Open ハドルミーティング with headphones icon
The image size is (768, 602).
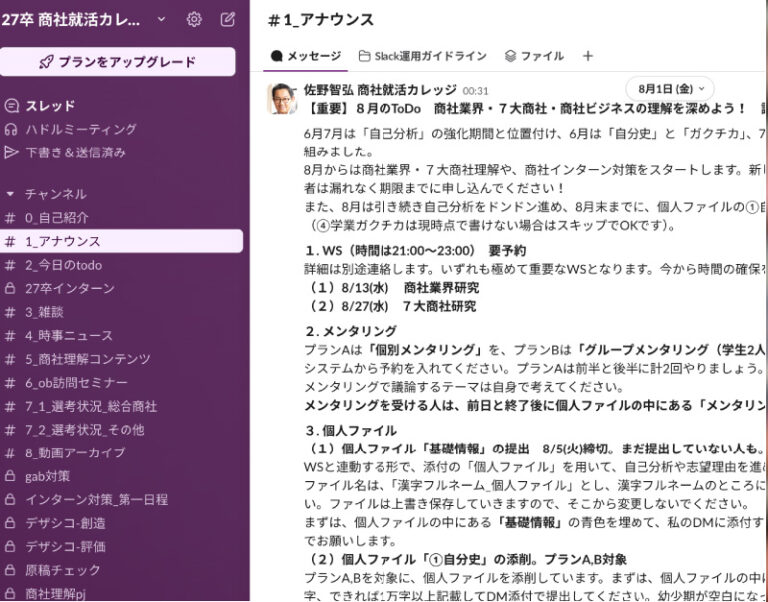tap(80, 129)
